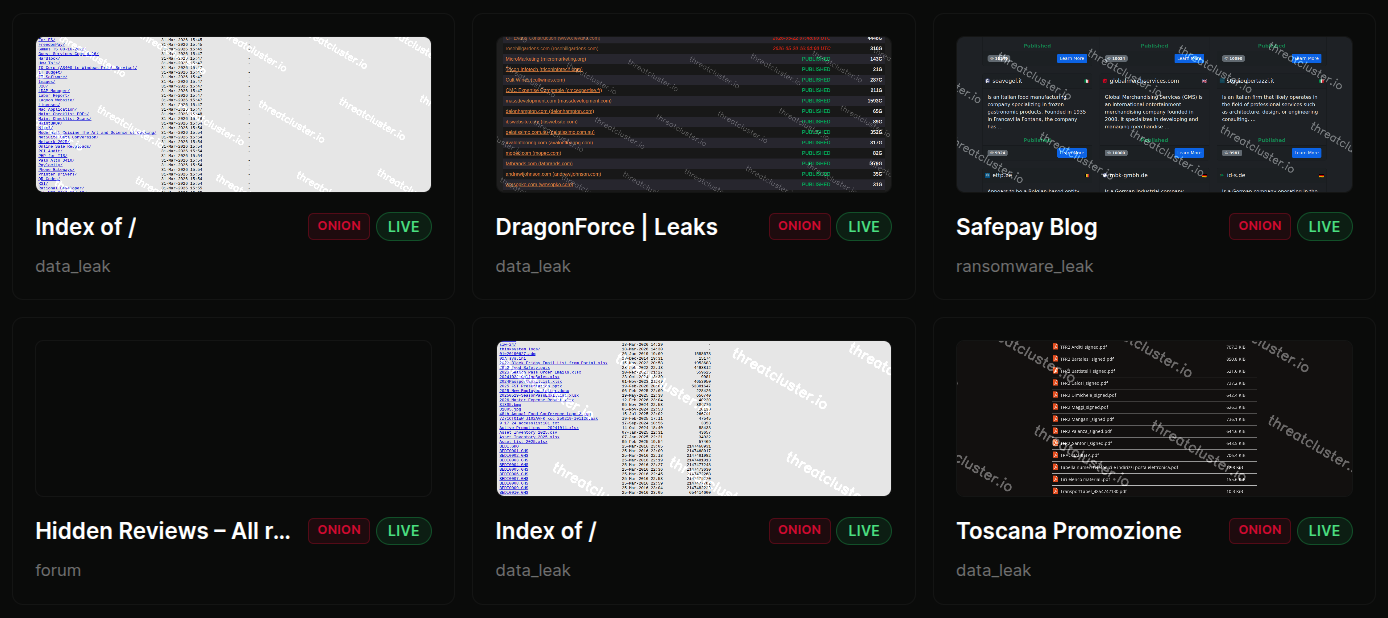Open the Index of / title beside Toscana Promozione

coord(546,531)
